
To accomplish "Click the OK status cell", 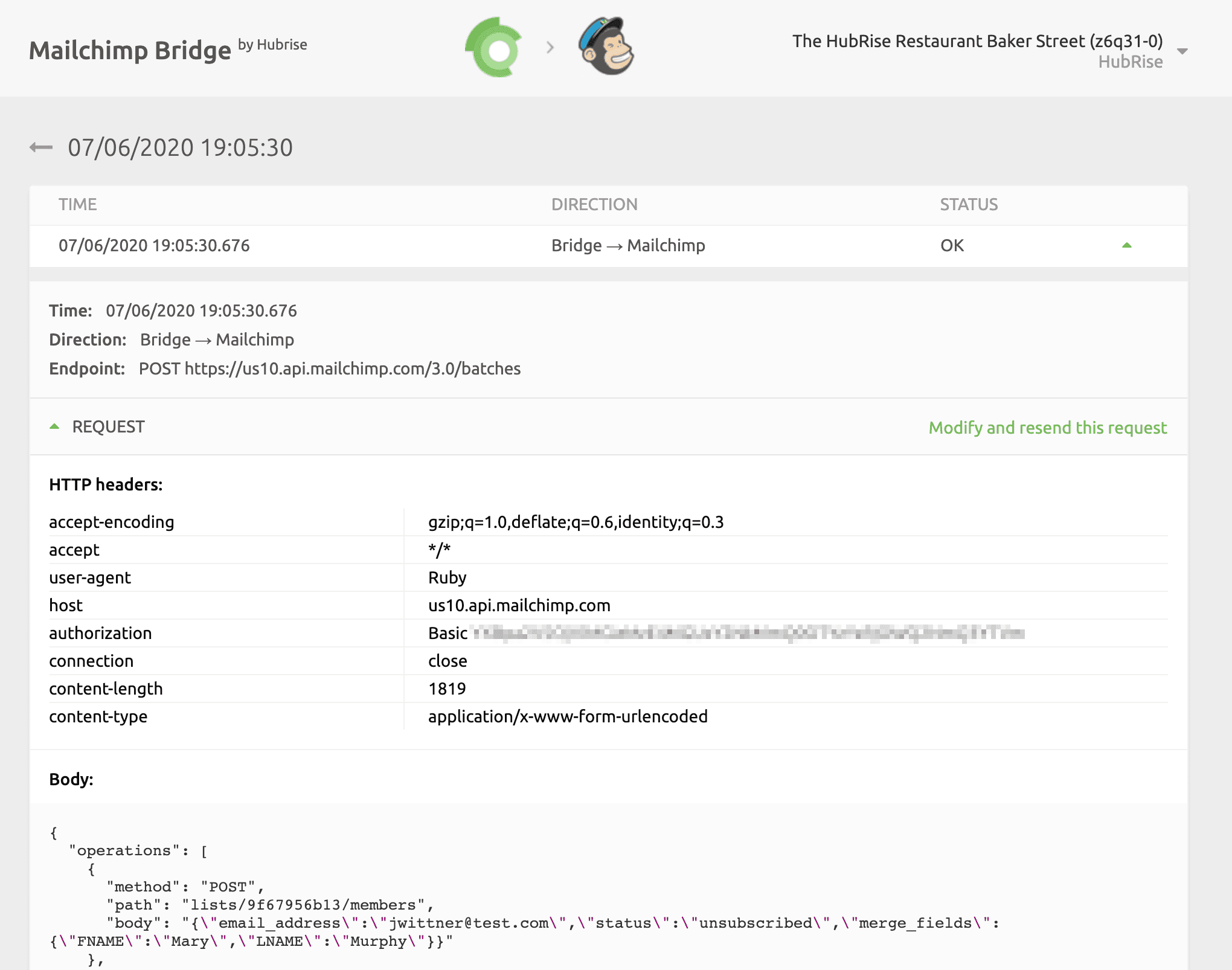I will [x=952, y=245].
